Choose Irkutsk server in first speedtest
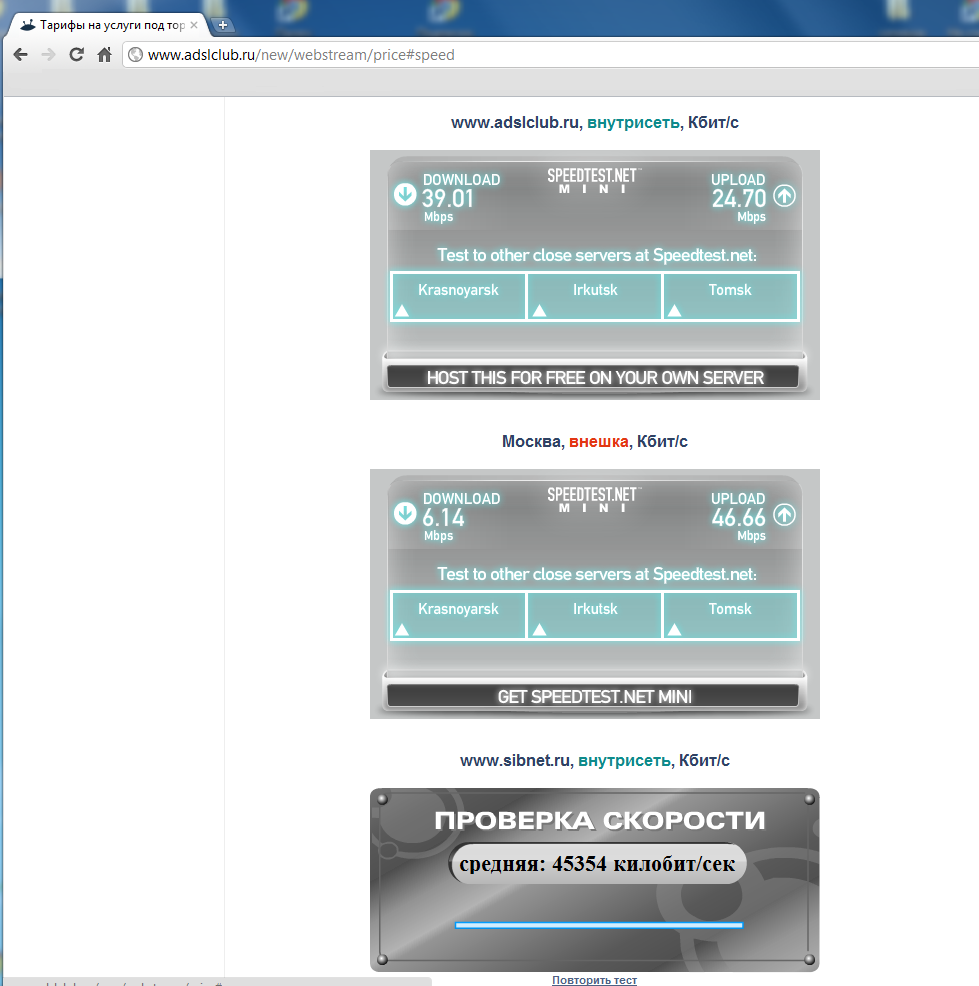Screen dimensions: 979x986 coord(595,296)
